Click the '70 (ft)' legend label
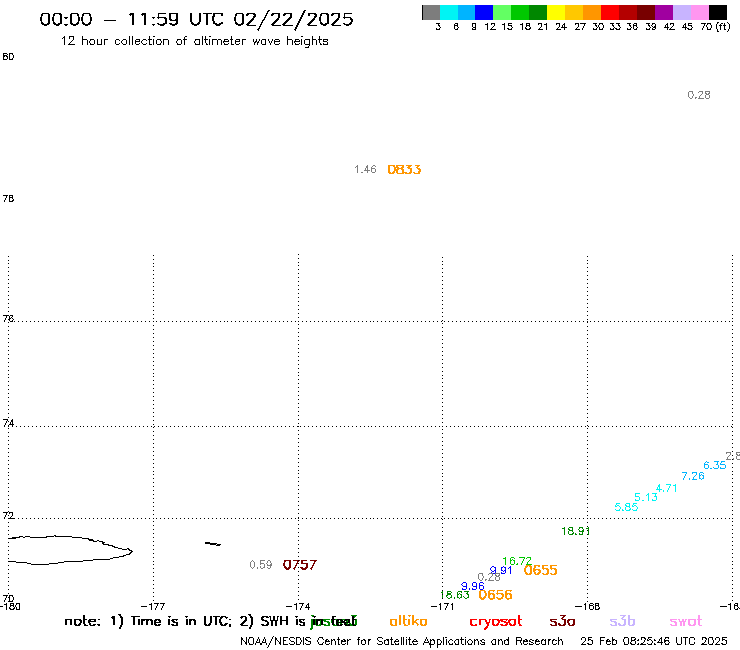Viewport: 740px width, 650px height. tap(715, 27)
